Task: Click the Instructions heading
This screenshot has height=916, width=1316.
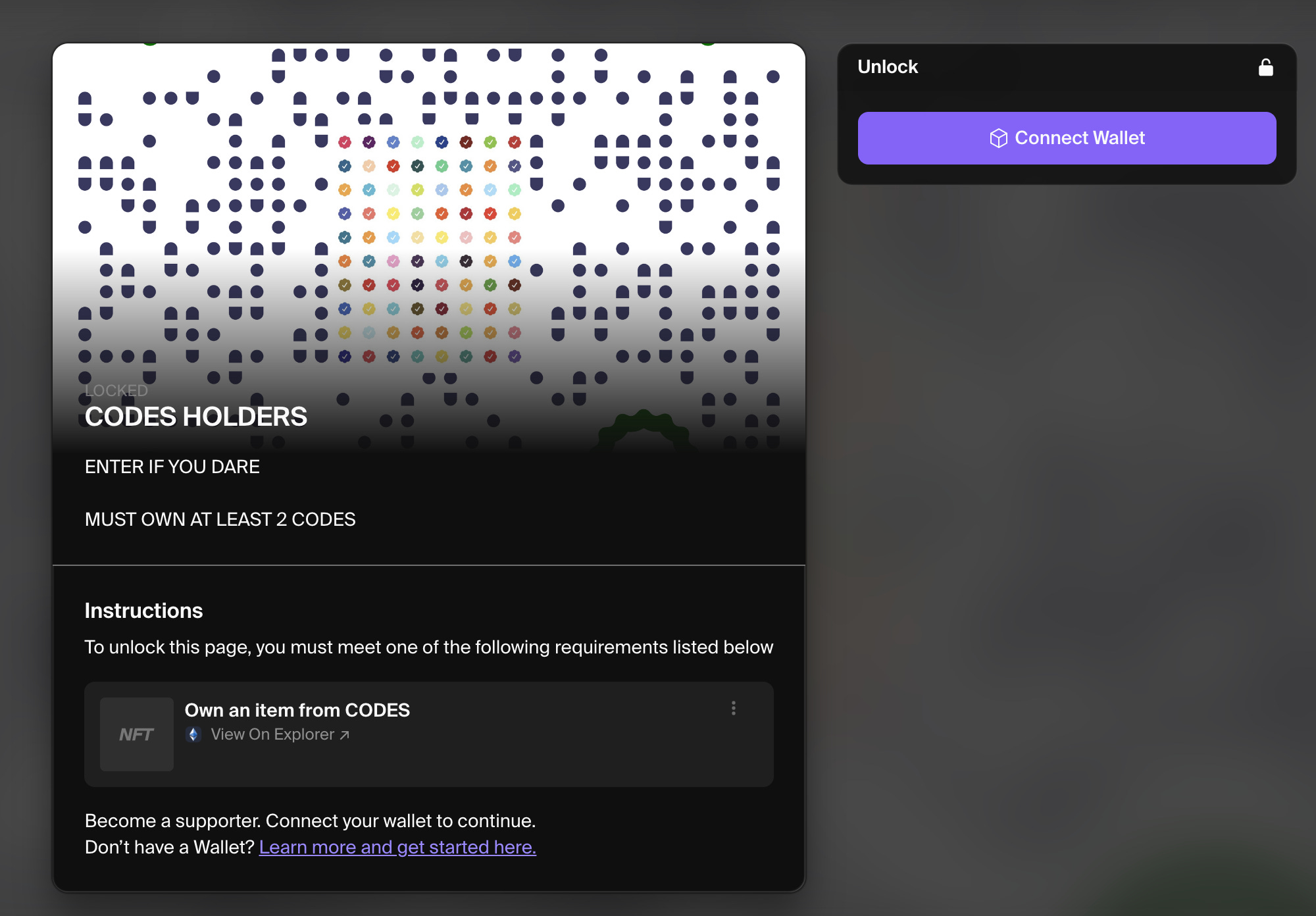Action: pyautogui.click(x=143, y=611)
